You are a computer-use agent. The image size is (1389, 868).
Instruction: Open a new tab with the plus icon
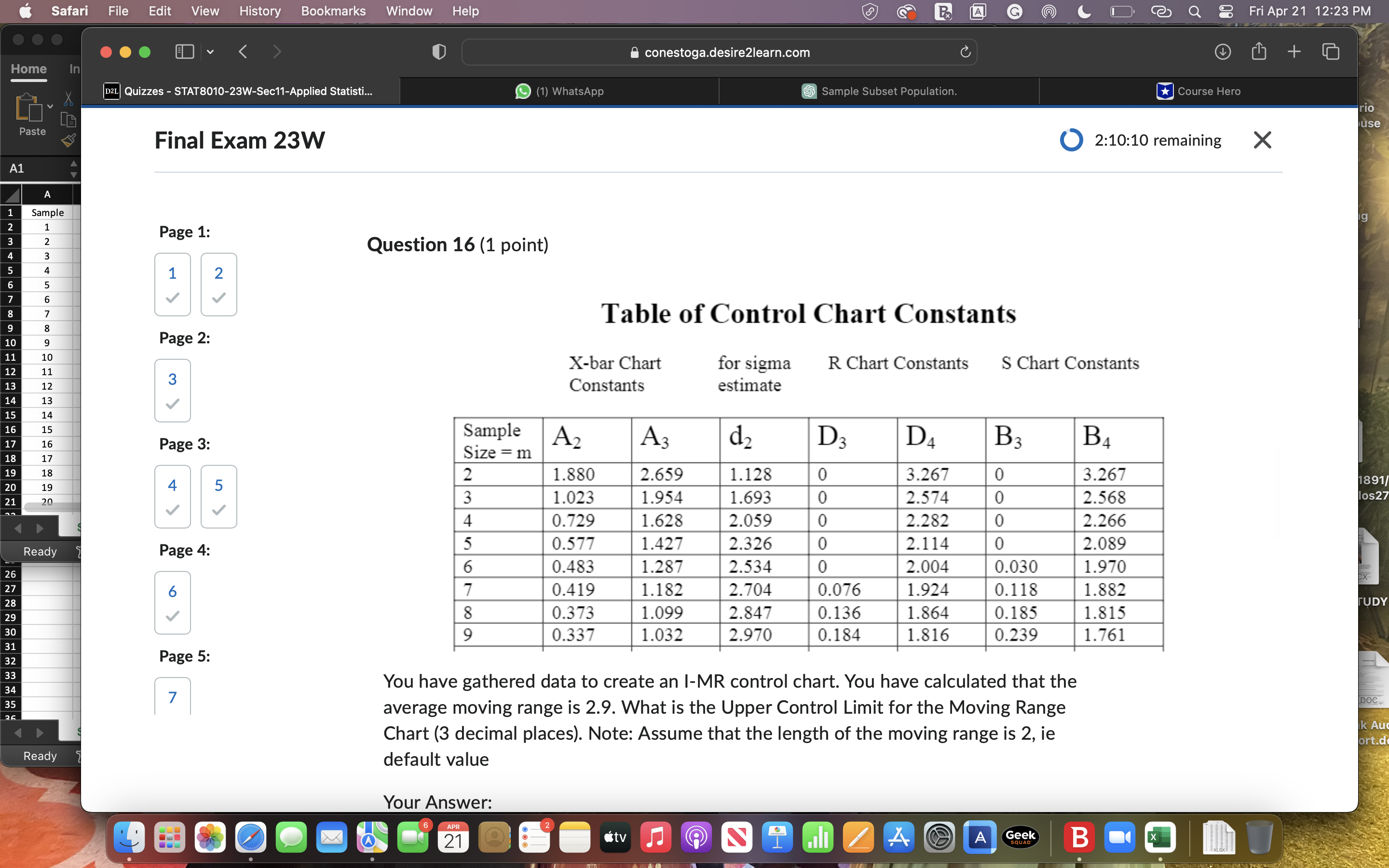point(1294,52)
